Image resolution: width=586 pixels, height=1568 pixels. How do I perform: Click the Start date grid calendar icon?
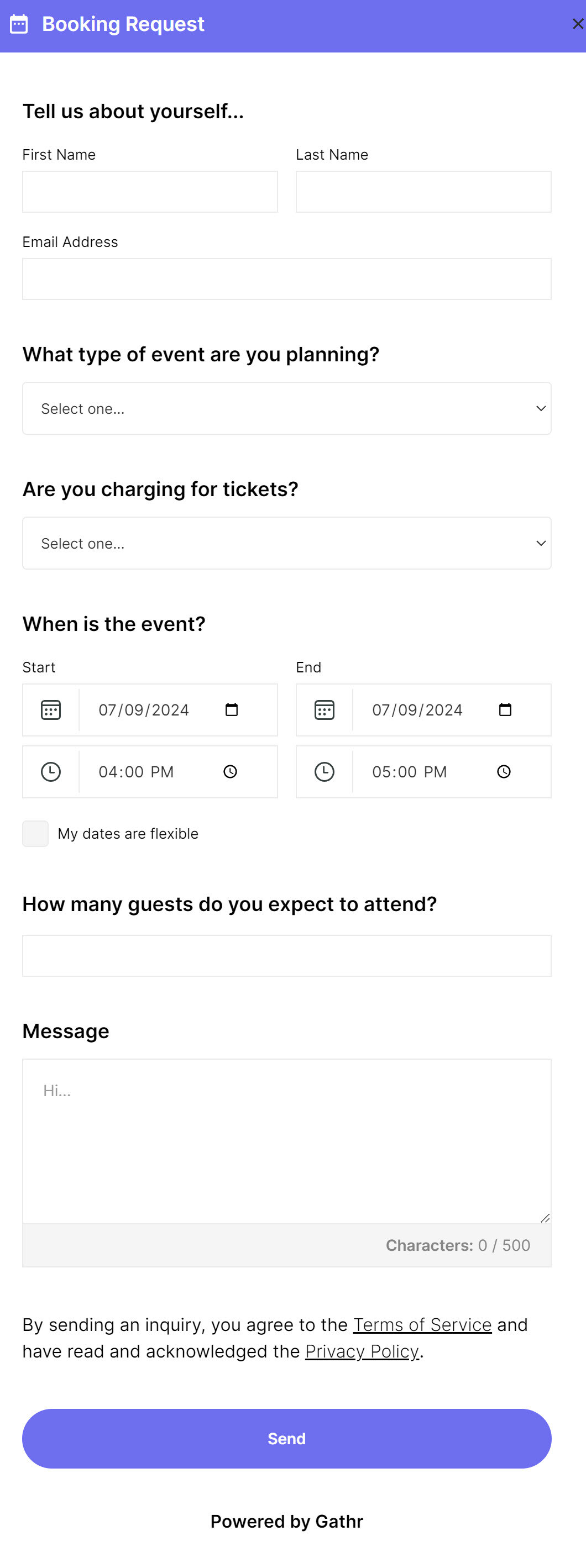coord(50,710)
